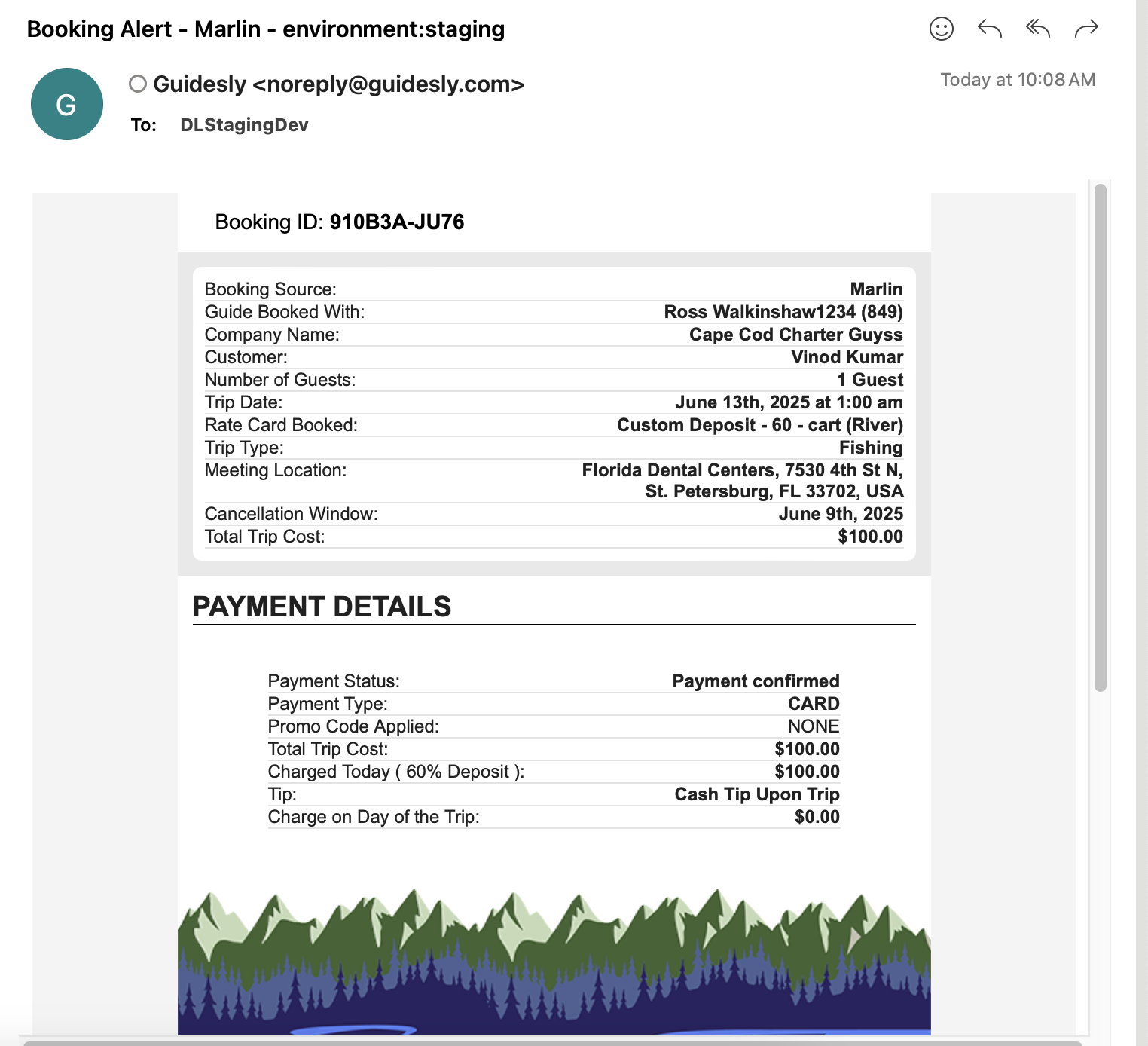Click the PAYMENT DETAILS heading
Viewport: 1148px width, 1046px height.
point(322,607)
